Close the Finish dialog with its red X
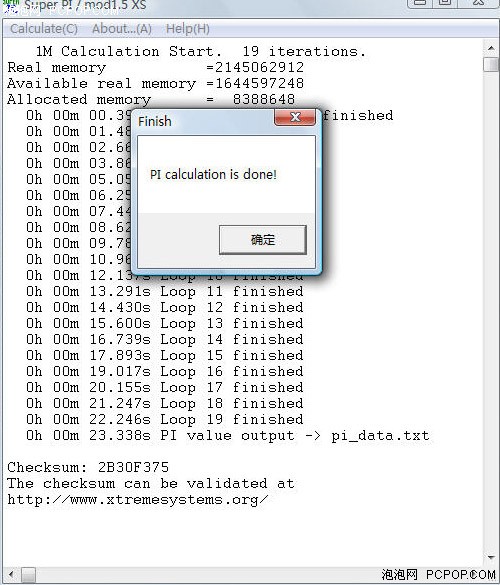 tap(295, 117)
